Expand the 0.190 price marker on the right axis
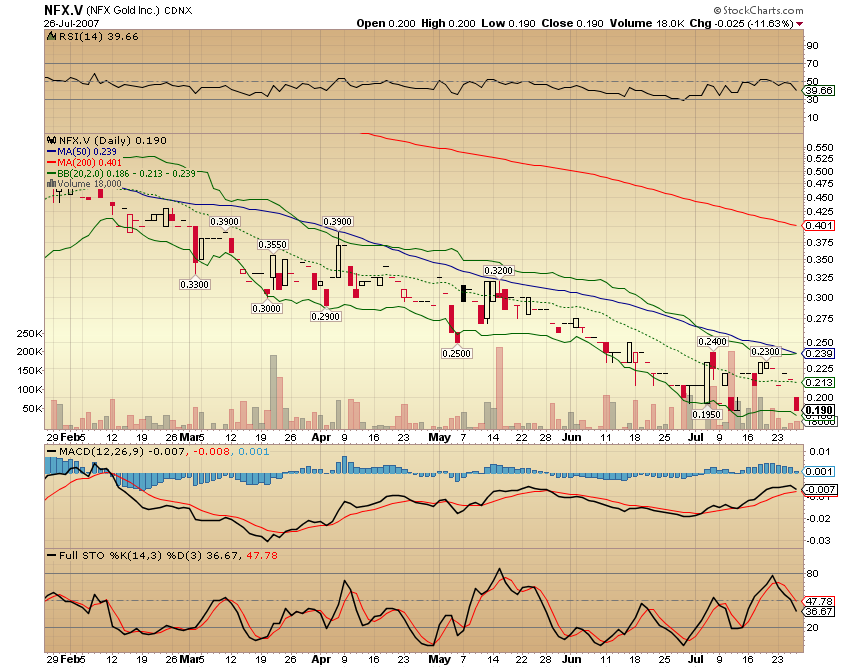The height and width of the screenshot is (668, 850). click(x=818, y=410)
